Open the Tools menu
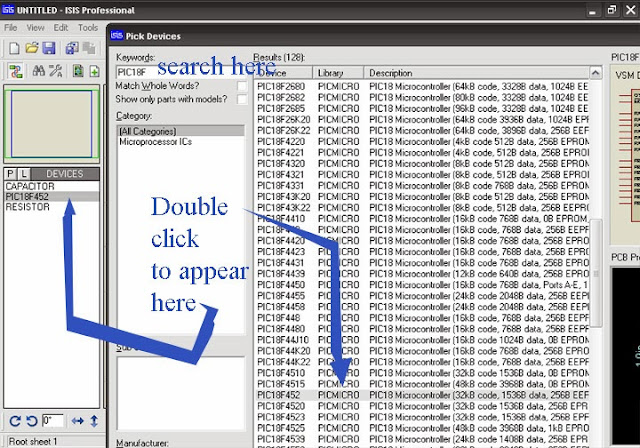Viewport: 640px width, 448px height. (88, 27)
